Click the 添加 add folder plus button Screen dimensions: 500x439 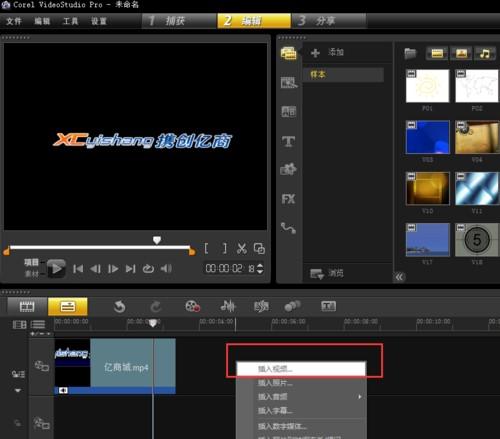click(x=315, y=53)
